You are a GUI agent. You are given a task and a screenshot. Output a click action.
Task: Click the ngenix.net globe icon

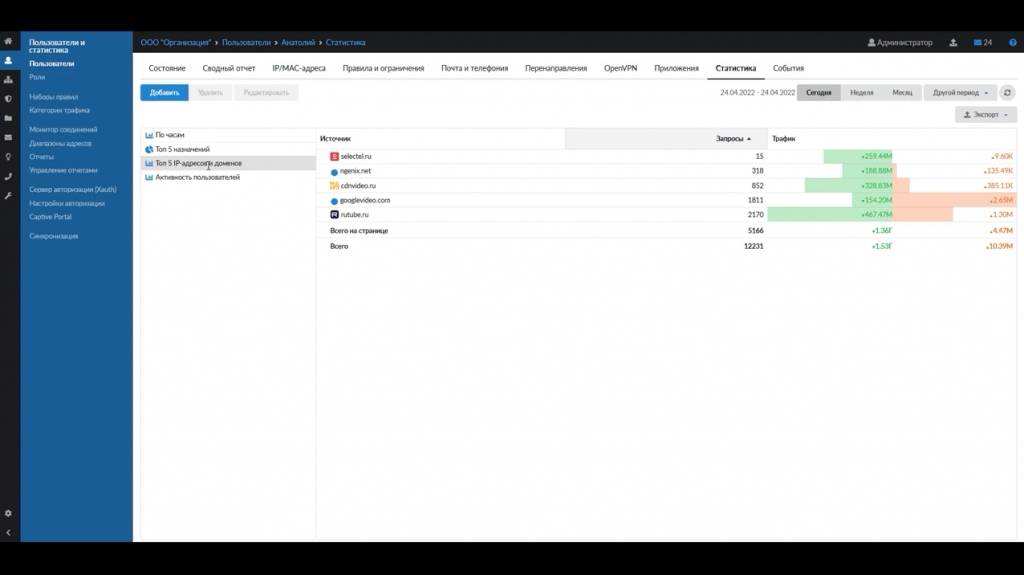tap(334, 172)
